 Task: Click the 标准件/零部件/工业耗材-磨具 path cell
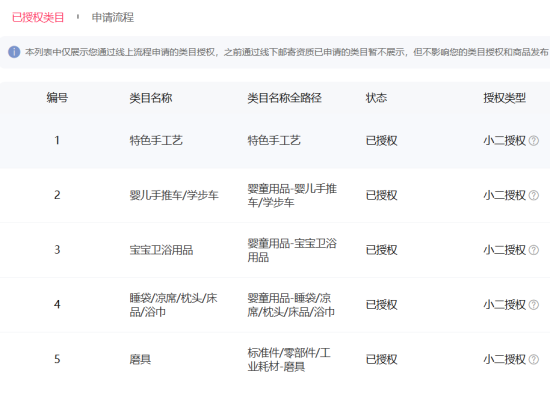coord(289,359)
